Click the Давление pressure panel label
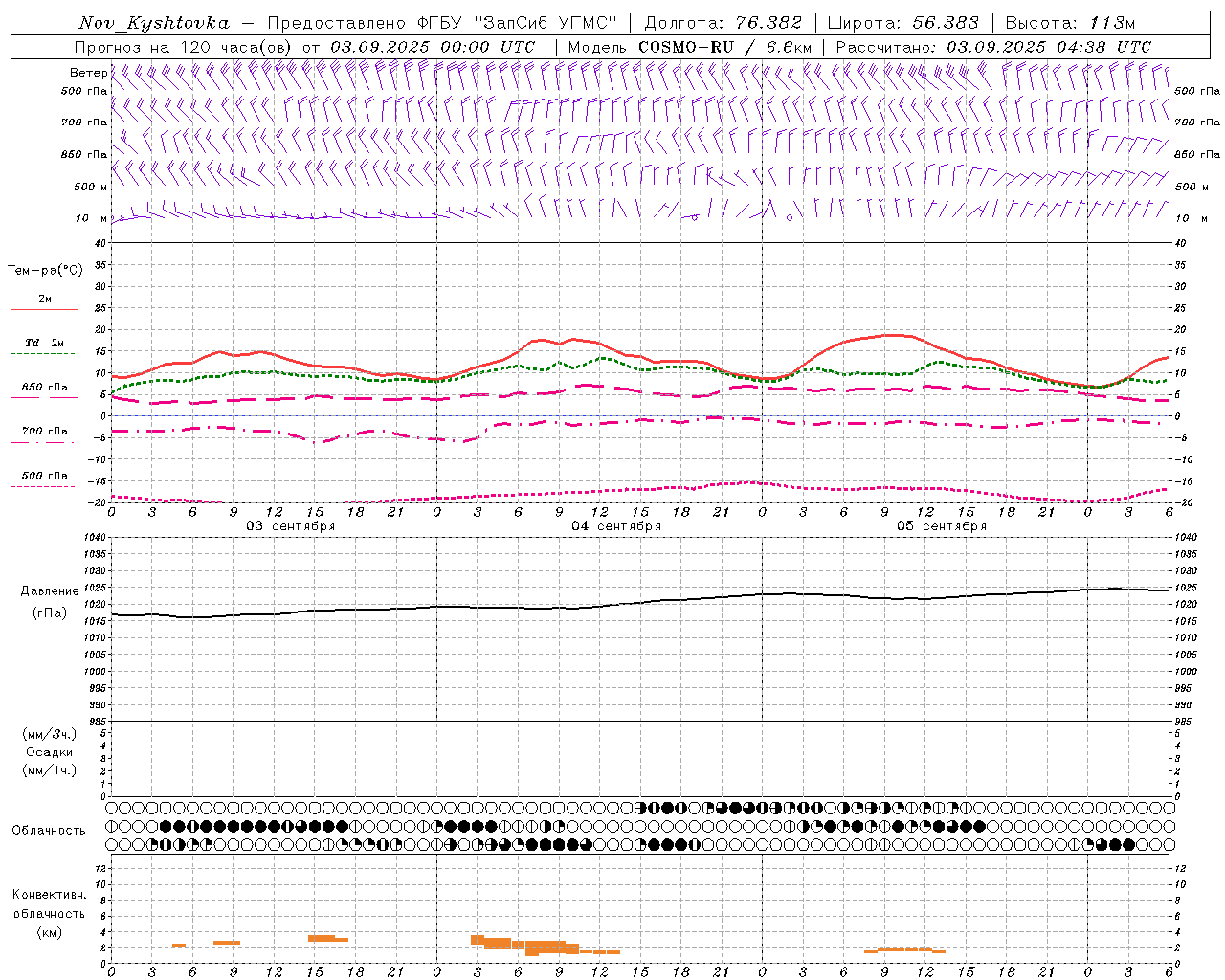The width and height of the screenshot is (1225, 980). click(x=50, y=591)
